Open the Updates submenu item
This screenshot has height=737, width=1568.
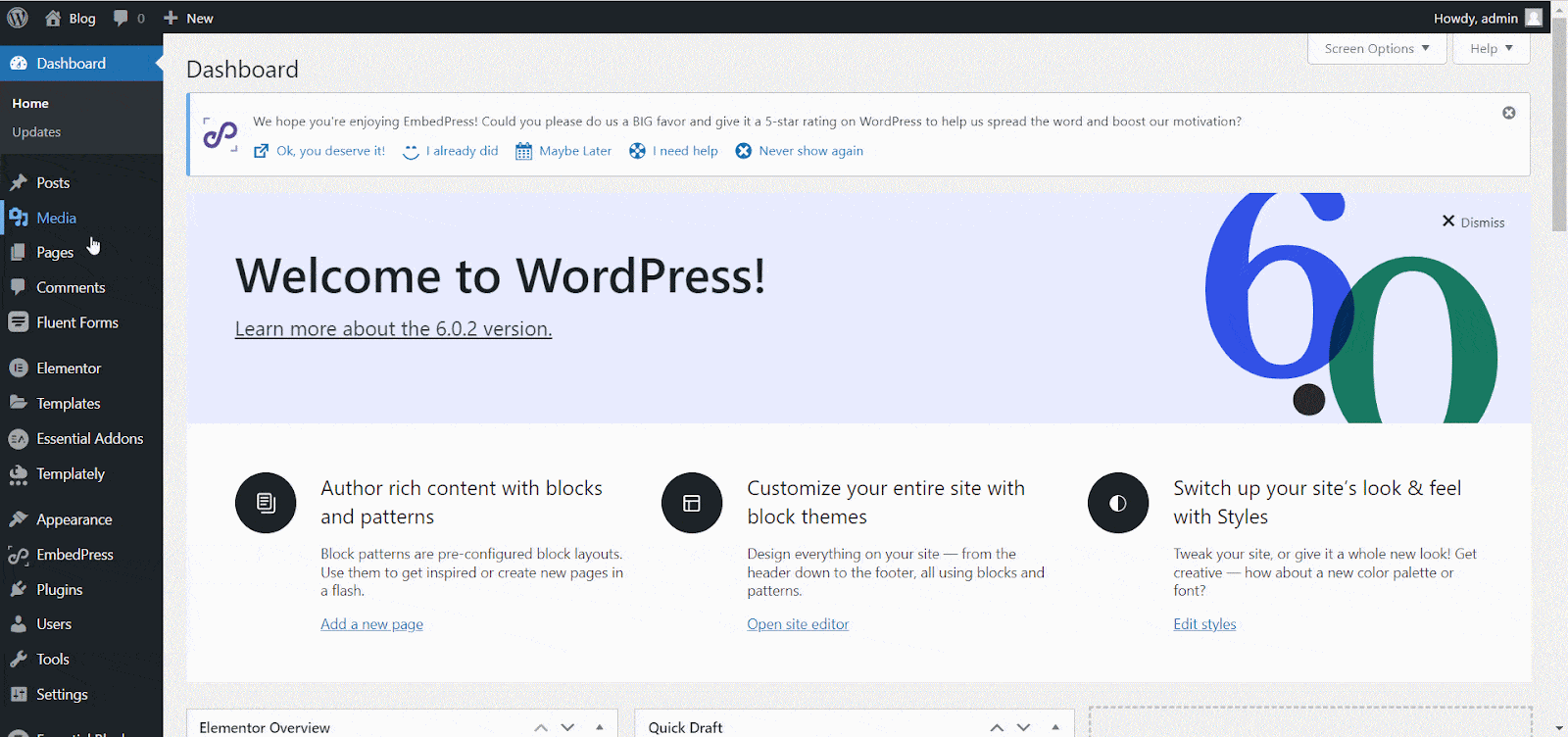coord(36,132)
